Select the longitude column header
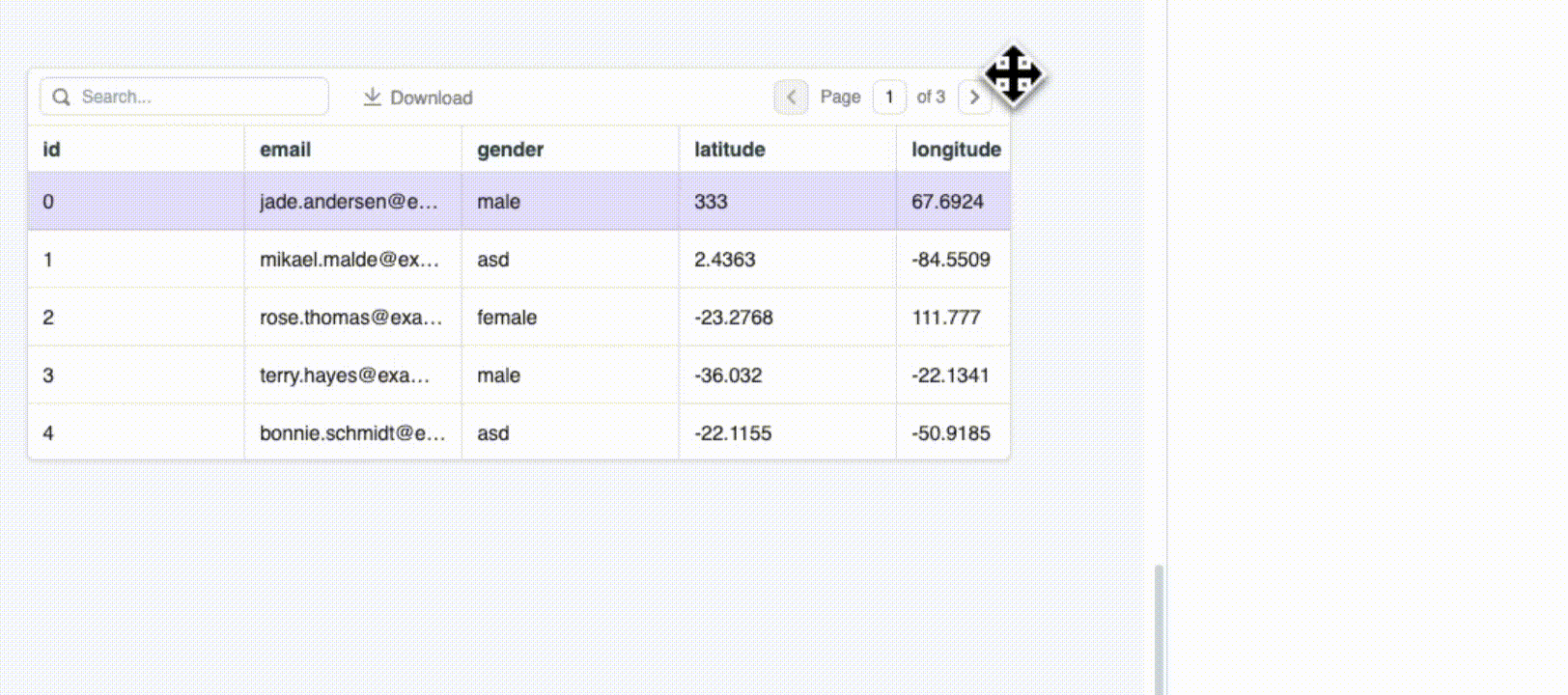This screenshot has width=1568, height=695. point(955,150)
